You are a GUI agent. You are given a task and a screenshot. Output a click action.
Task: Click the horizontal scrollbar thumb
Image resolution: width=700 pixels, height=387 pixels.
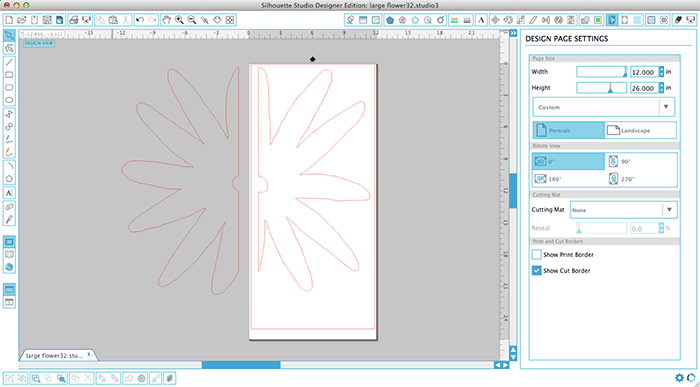point(241,365)
